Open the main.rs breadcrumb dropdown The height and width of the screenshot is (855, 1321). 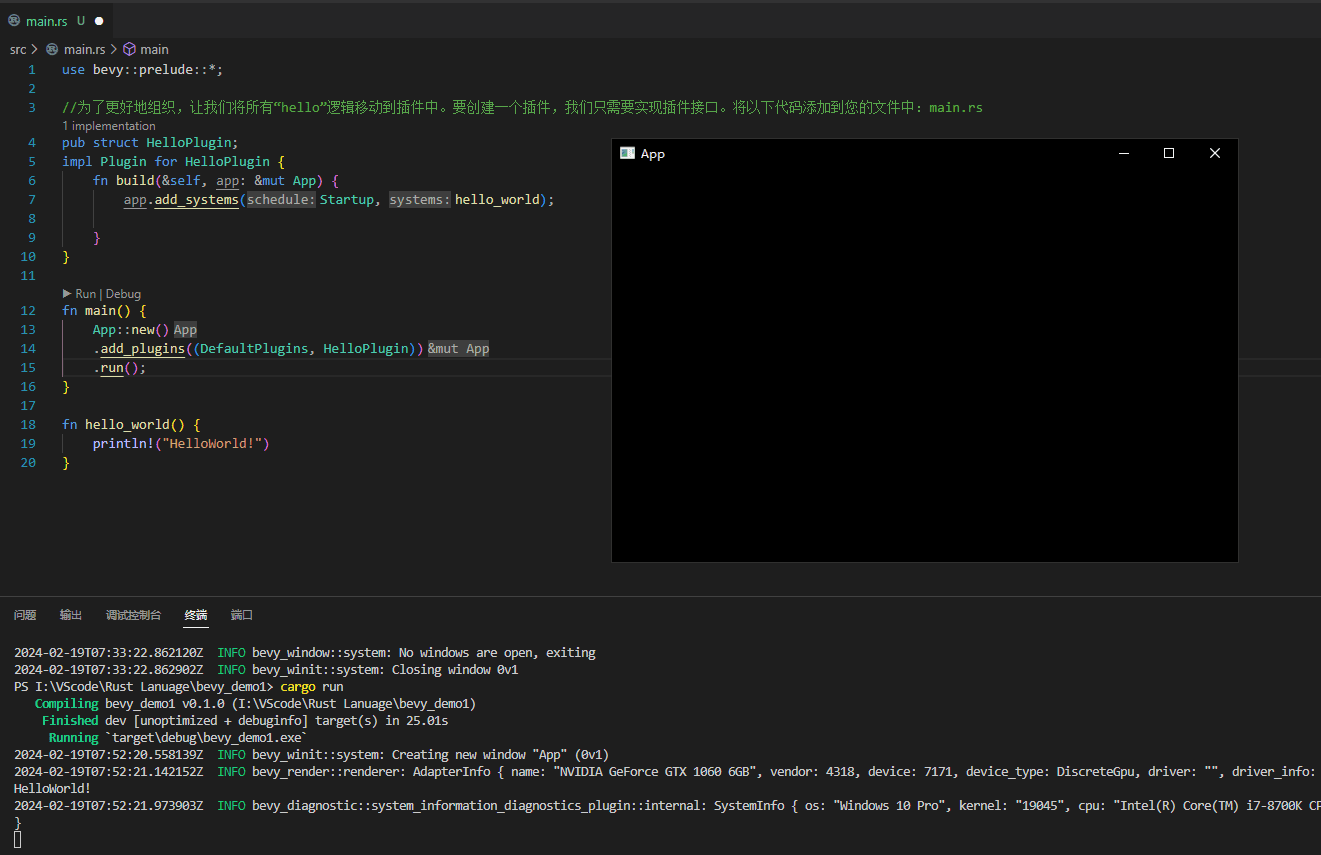[x=84, y=49]
